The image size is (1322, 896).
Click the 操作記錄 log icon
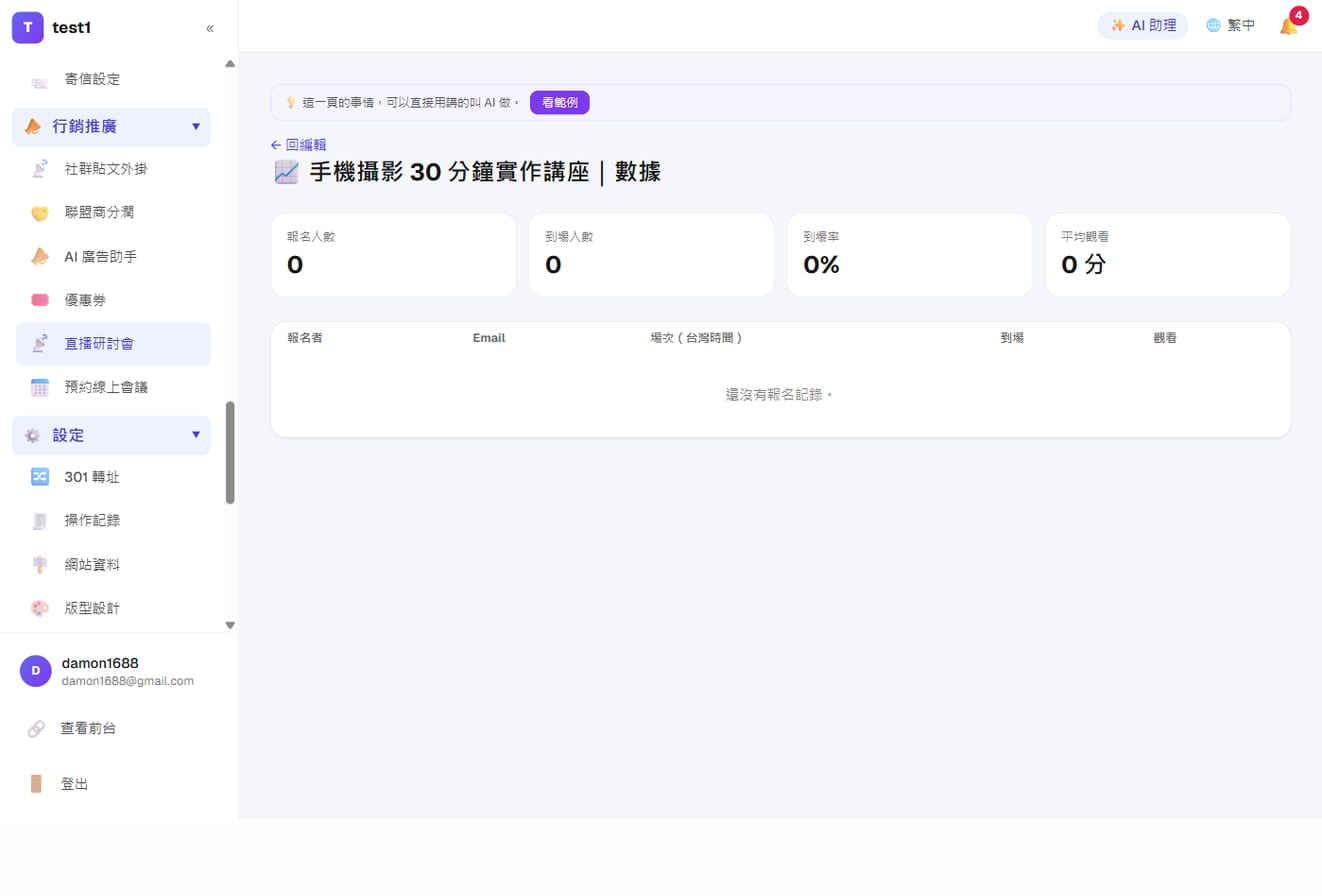tap(40, 521)
